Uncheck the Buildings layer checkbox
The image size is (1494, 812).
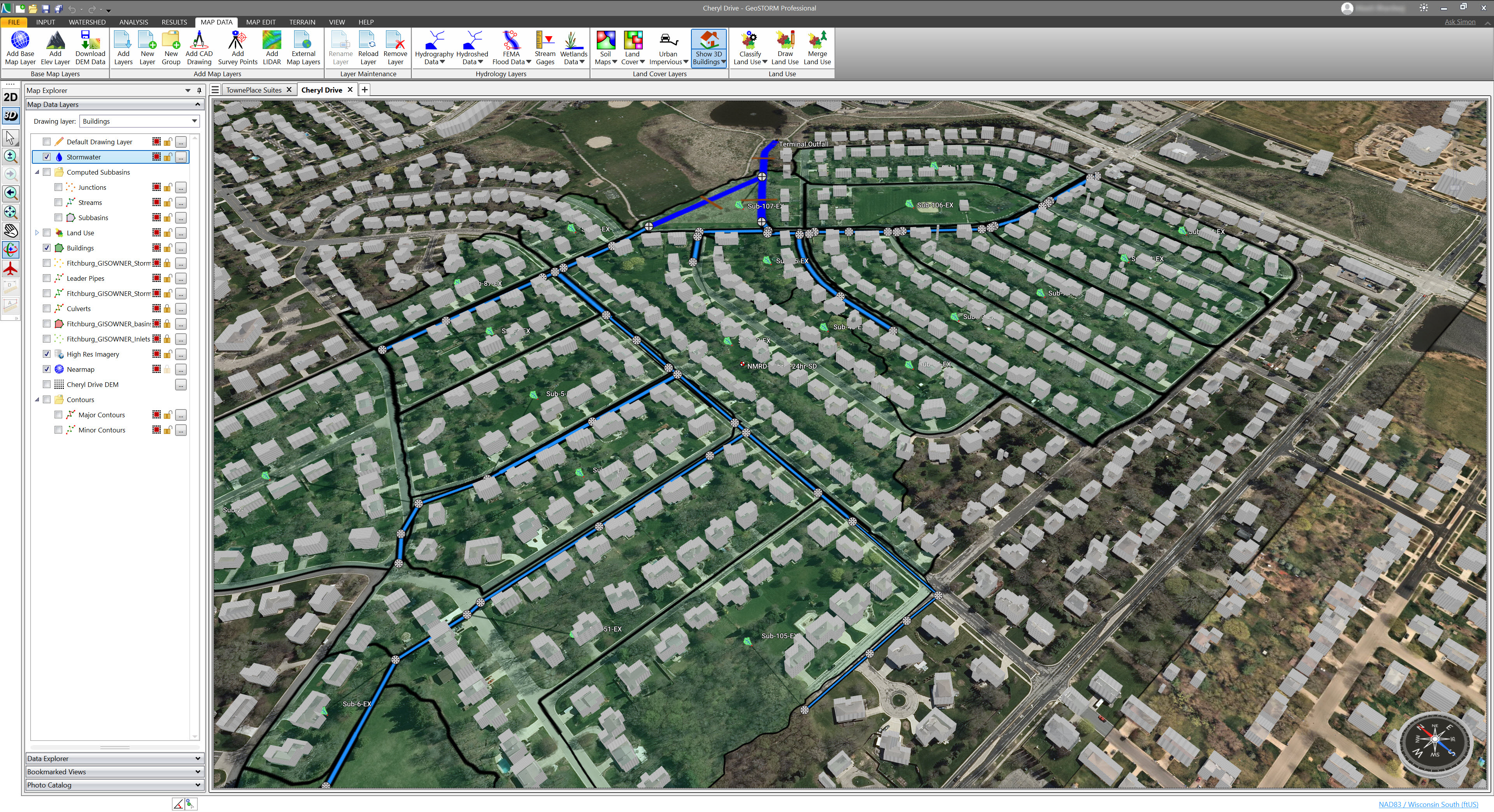click(x=47, y=248)
